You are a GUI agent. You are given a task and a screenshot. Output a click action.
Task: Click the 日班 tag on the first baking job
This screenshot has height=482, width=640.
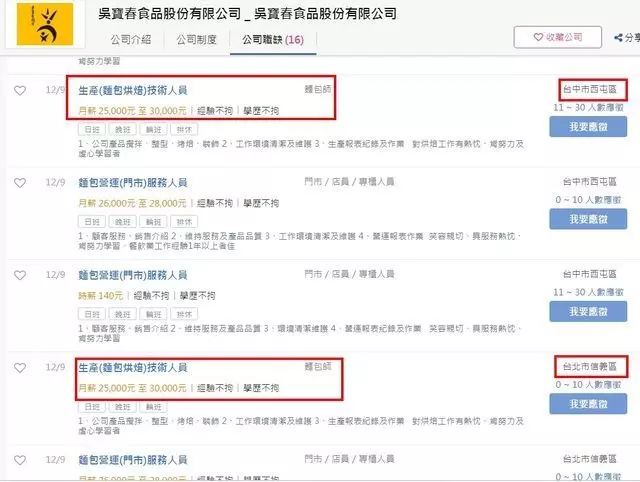click(92, 129)
